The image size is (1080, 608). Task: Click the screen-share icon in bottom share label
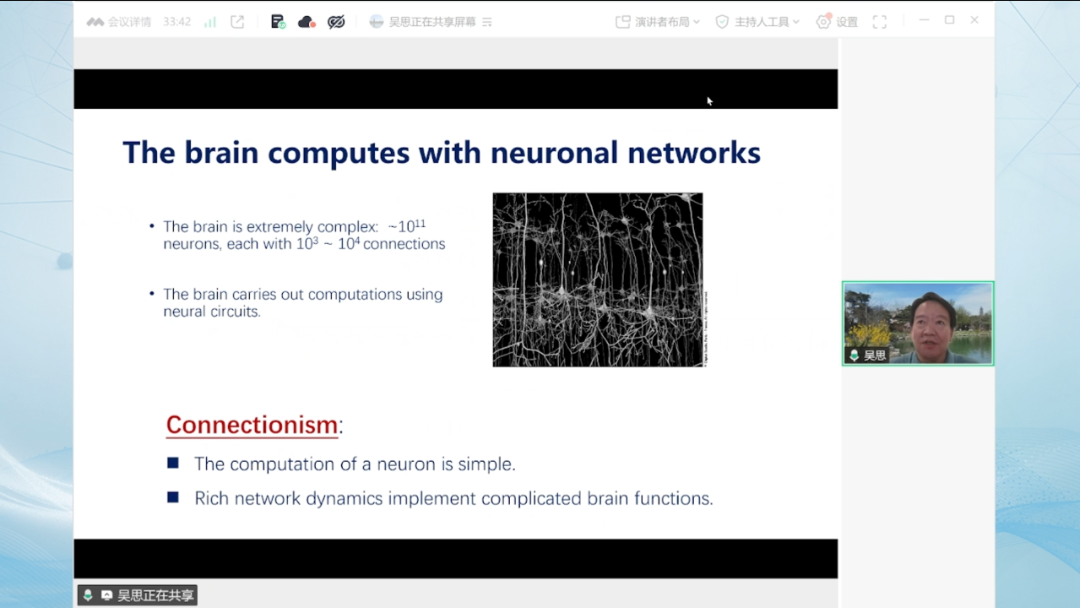pos(107,595)
